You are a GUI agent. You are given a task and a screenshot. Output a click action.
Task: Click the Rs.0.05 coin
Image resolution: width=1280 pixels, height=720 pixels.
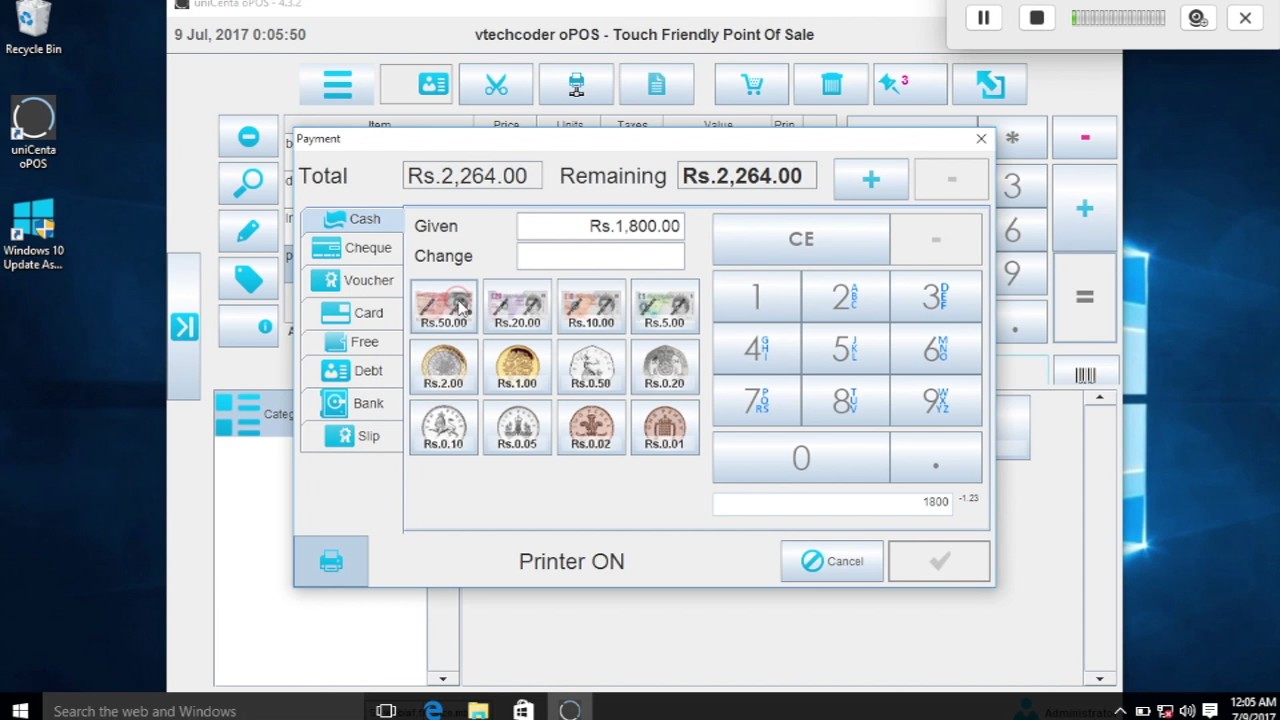(x=517, y=428)
